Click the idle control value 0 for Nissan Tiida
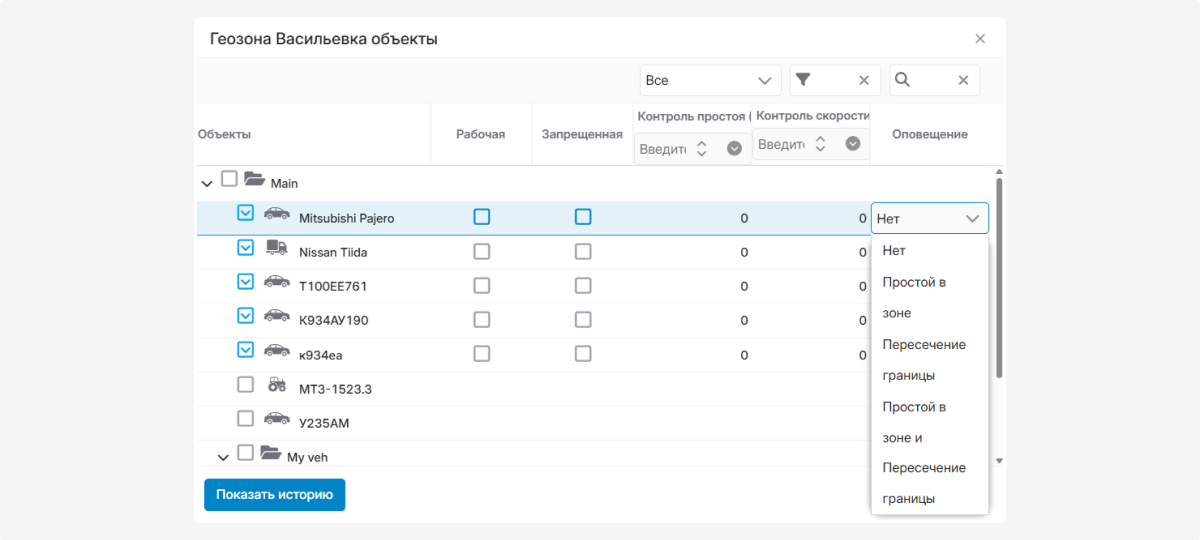Screen dimensions: 1200x540 744,252
